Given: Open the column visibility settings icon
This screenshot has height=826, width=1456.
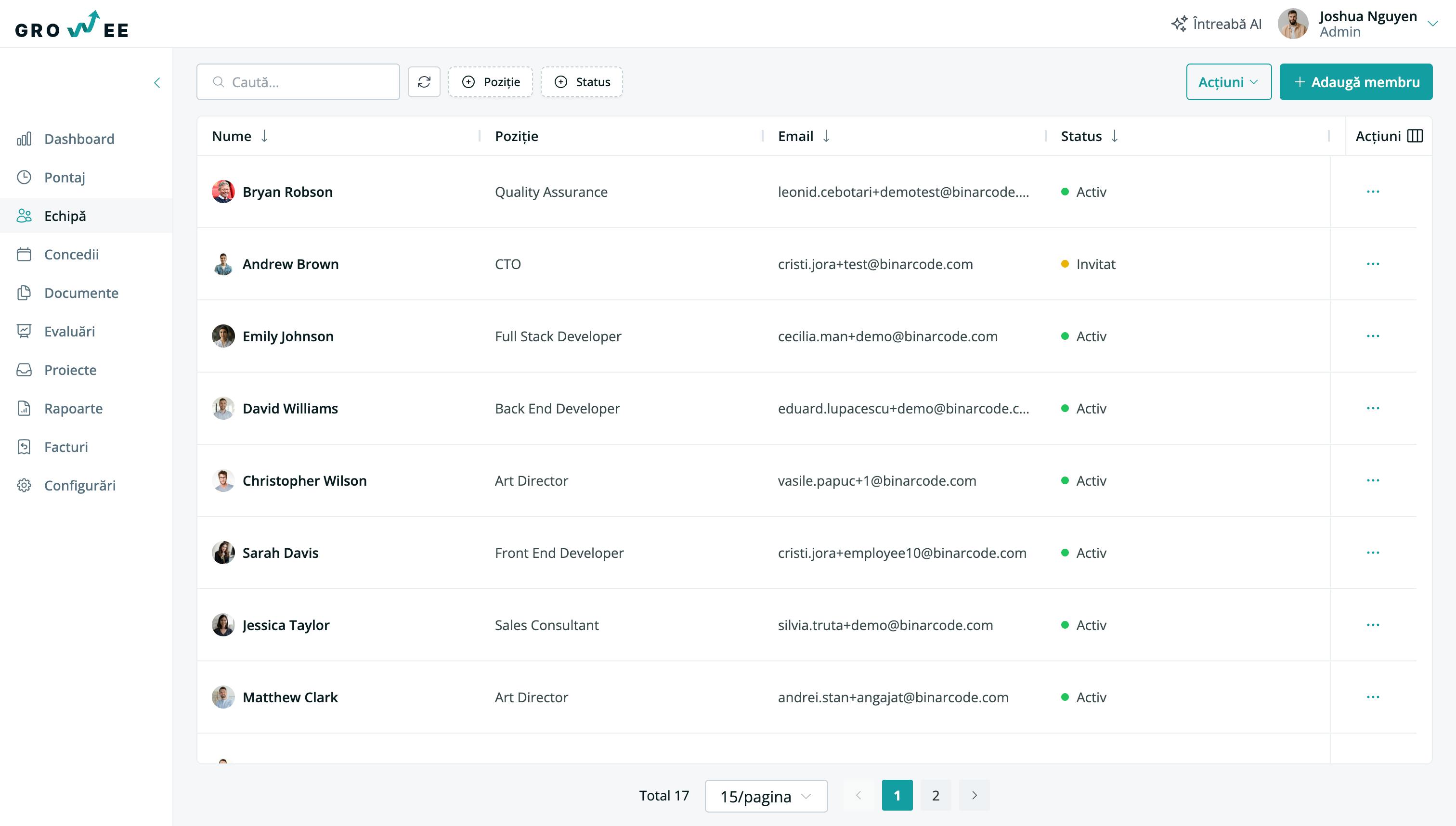Looking at the screenshot, I should (x=1415, y=136).
